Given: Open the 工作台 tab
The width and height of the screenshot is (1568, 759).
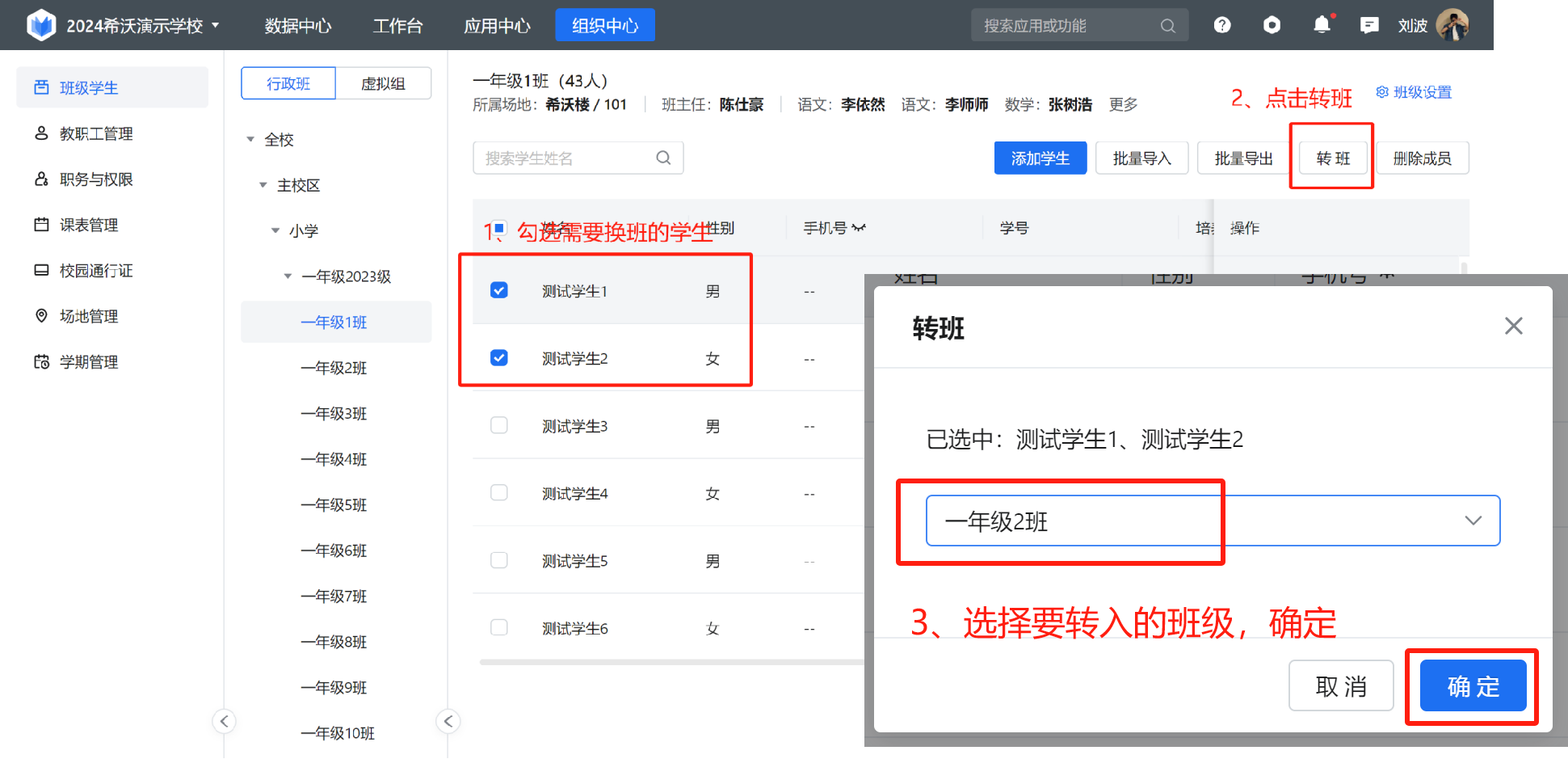Looking at the screenshot, I should pyautogui.click(x=397, y=26).
